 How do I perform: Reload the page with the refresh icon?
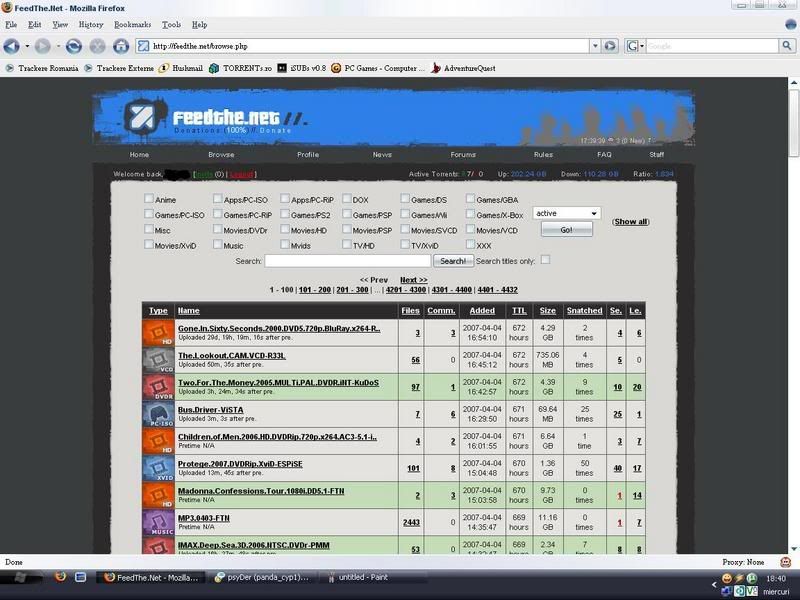click(73, 46)
